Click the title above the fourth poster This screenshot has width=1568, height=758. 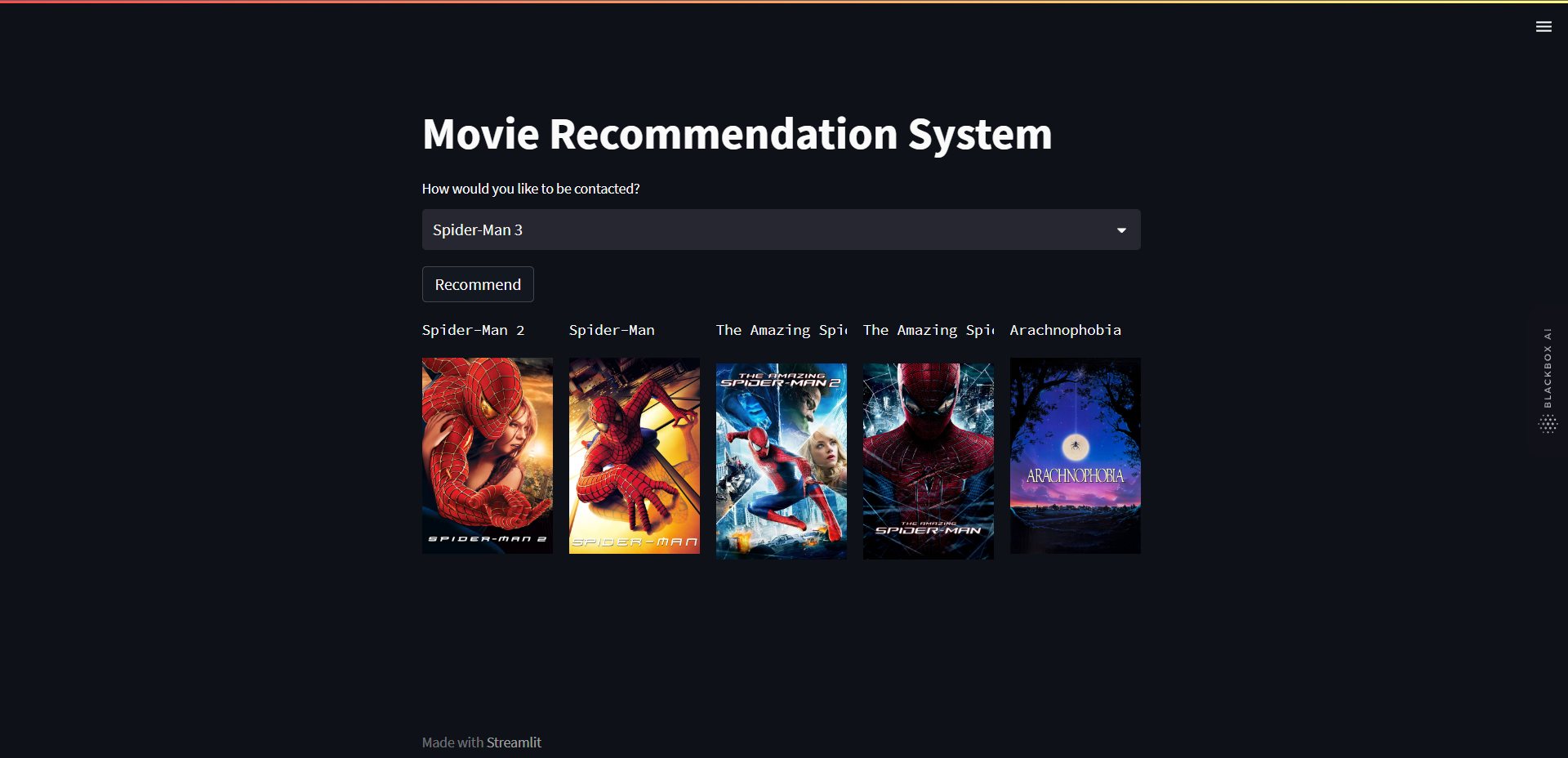pos(929,330)
